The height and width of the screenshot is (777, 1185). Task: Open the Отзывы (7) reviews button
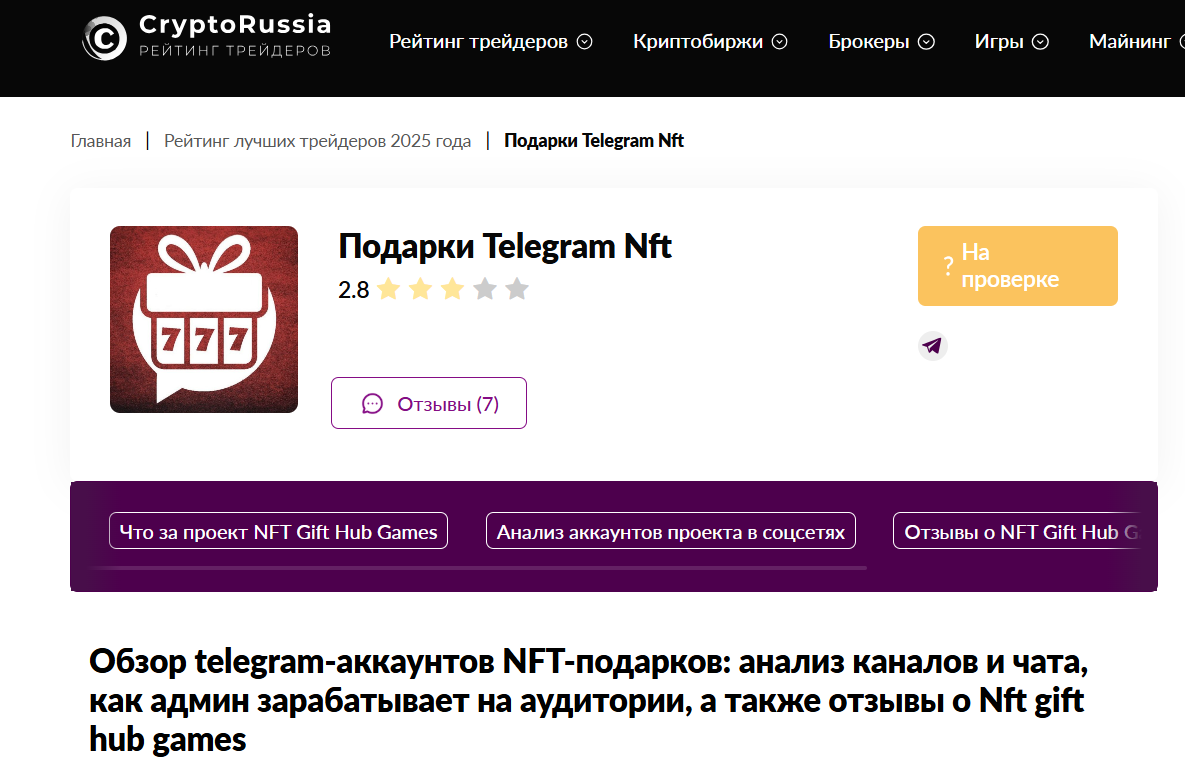tap(429, 403)
